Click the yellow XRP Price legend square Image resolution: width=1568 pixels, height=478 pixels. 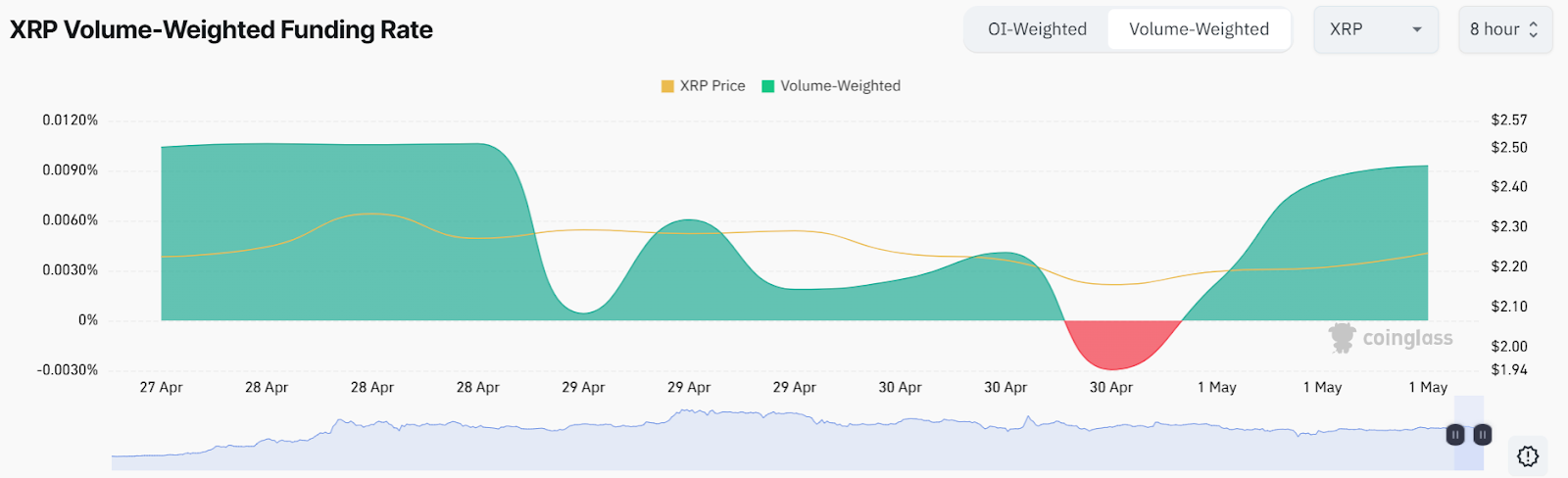[667, 86]
